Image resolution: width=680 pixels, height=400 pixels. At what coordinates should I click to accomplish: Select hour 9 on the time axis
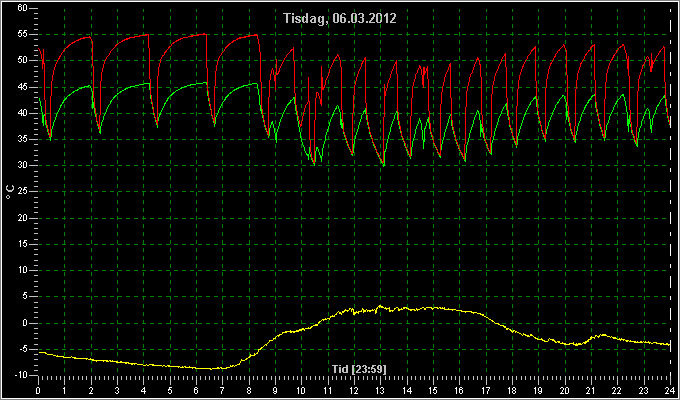(275, 391)
